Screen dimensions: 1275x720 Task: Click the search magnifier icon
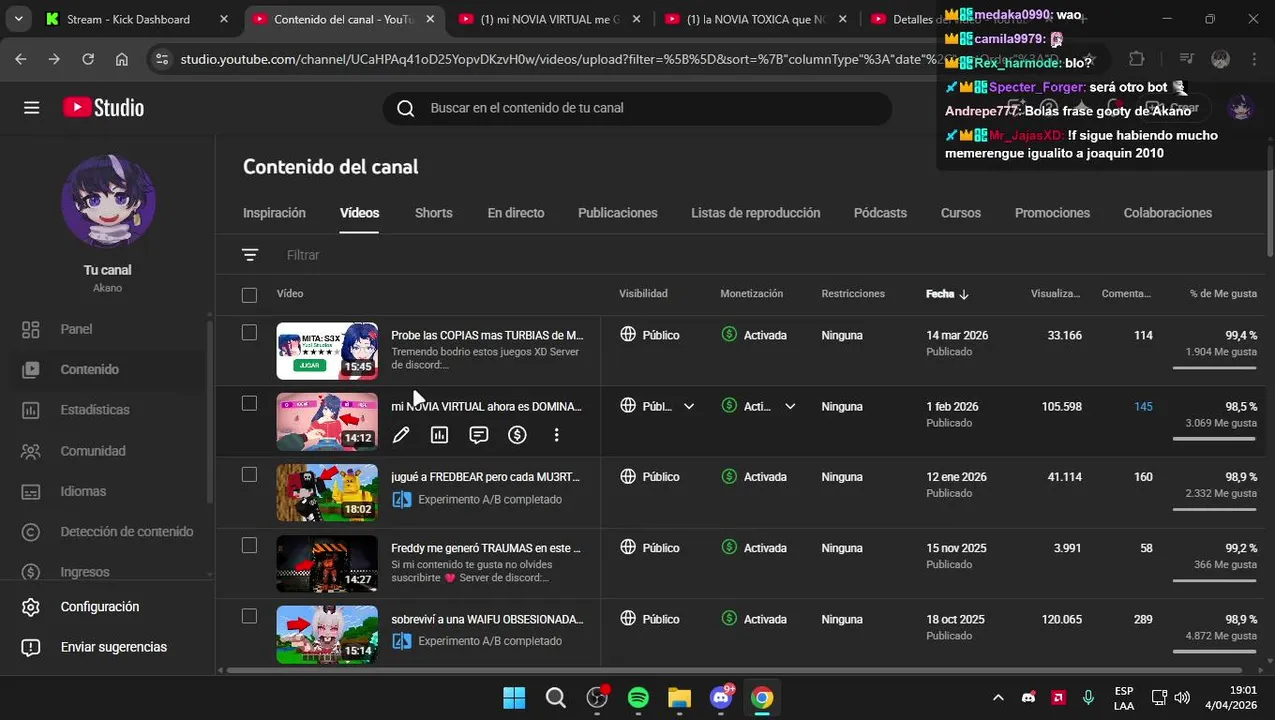pos(405,108)
